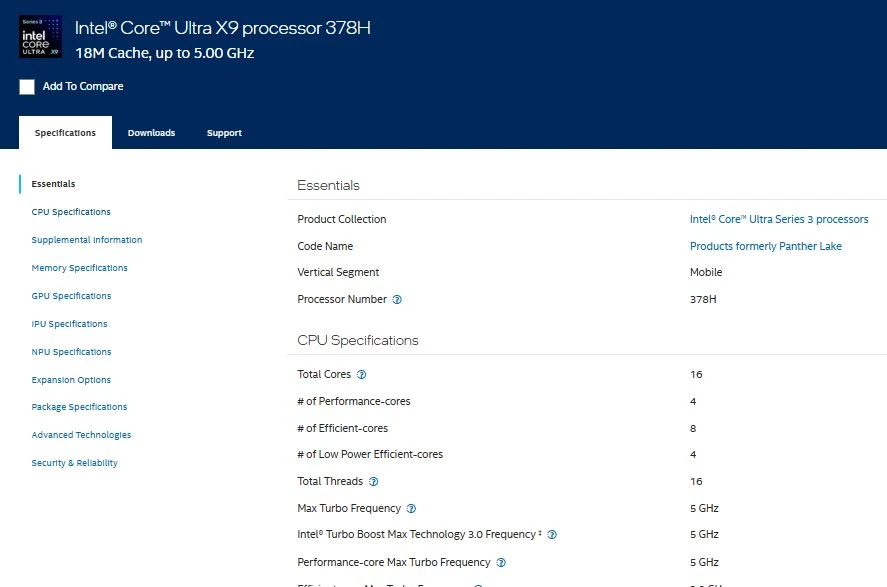
Task: Switch to the Downloads tab
Action: click(x=151, y=132)
